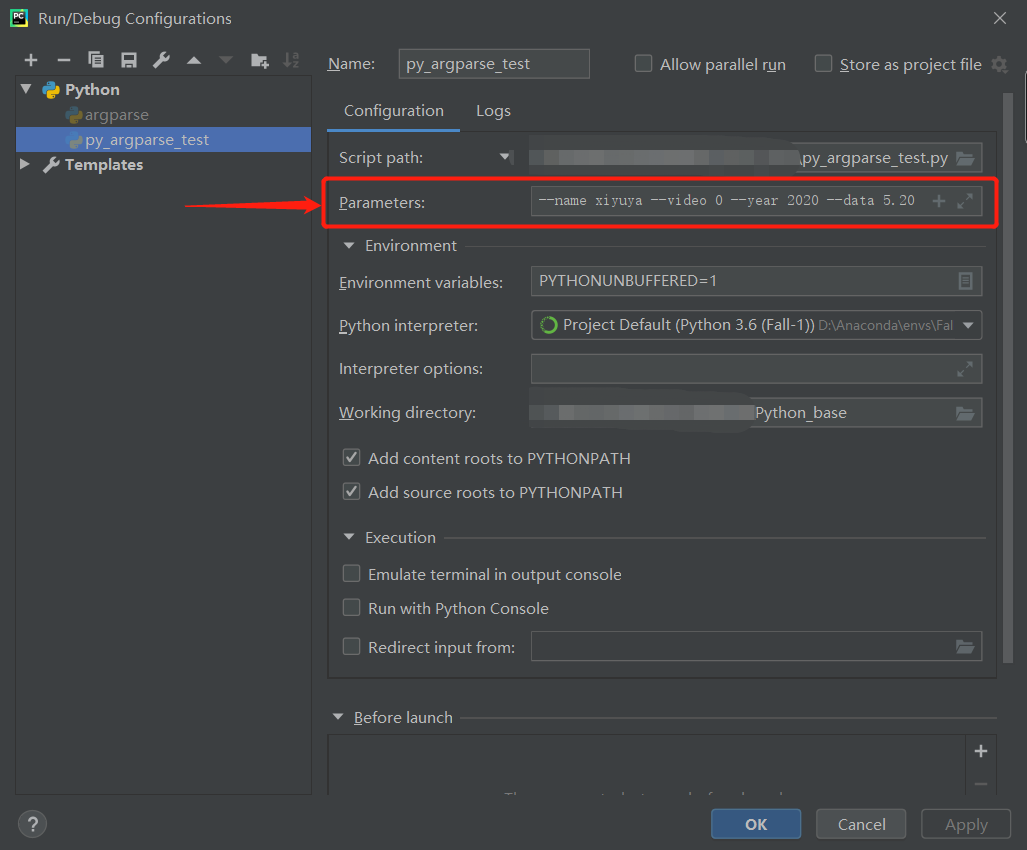1027x850 pixels.
Task: Enable Allow parallel run
Action: 643,64
